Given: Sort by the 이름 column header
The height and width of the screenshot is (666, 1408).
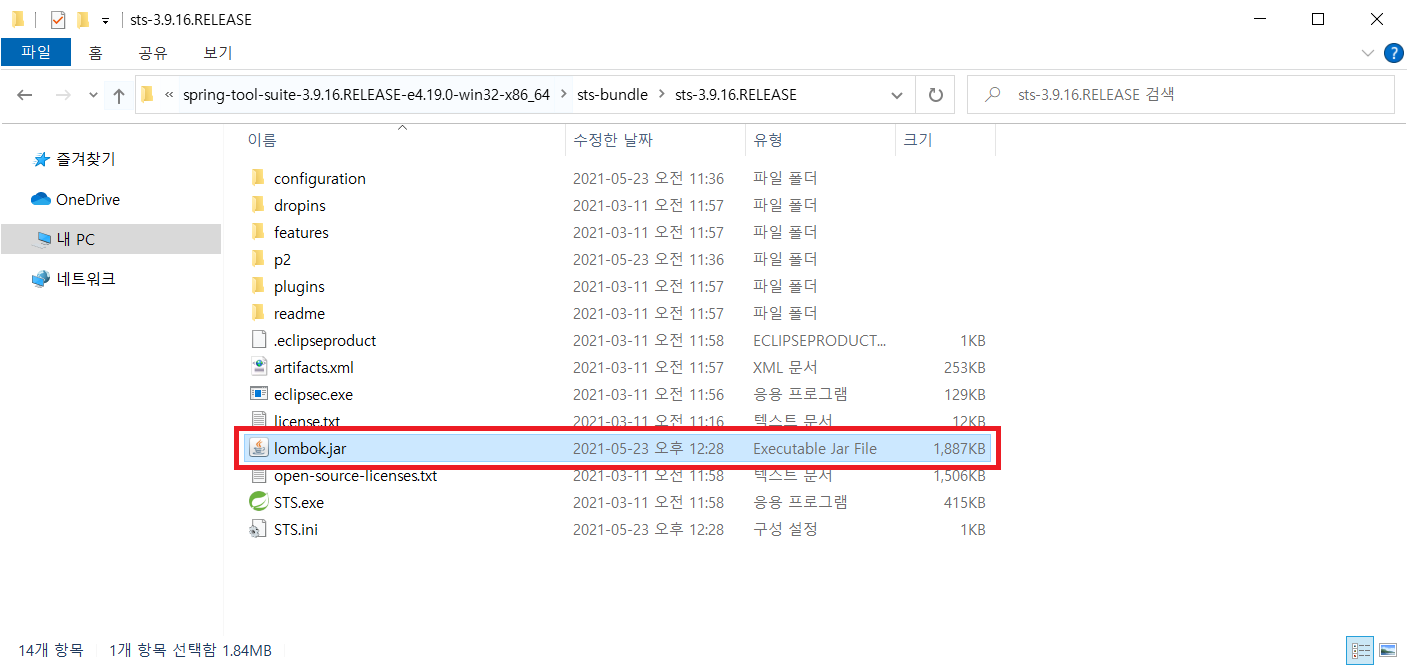Looking at the screenshot, I should click(x=262, y=140).
